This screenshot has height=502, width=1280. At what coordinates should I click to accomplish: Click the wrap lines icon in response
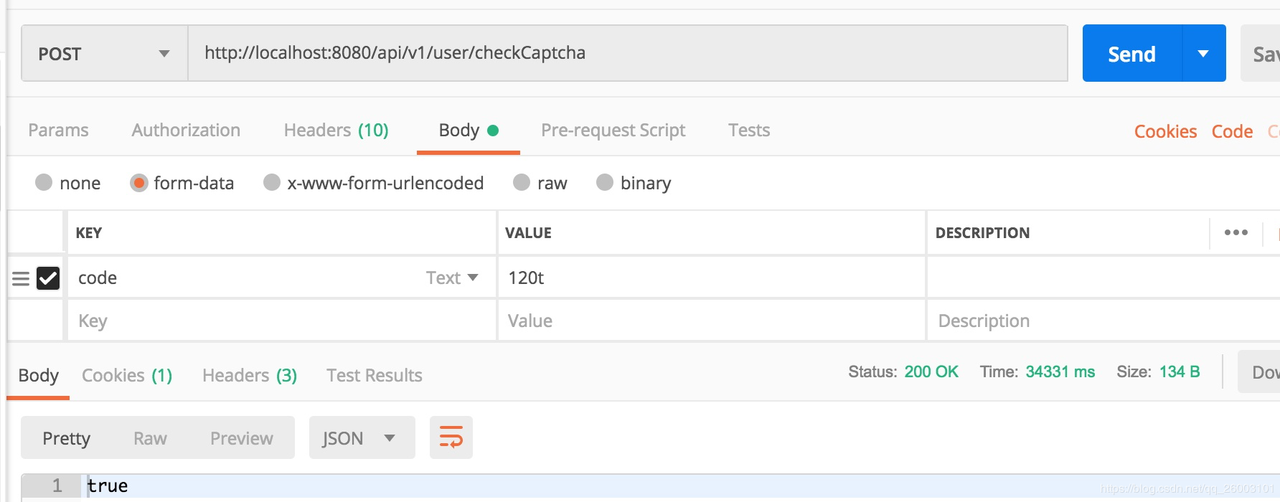click(451, 438)
